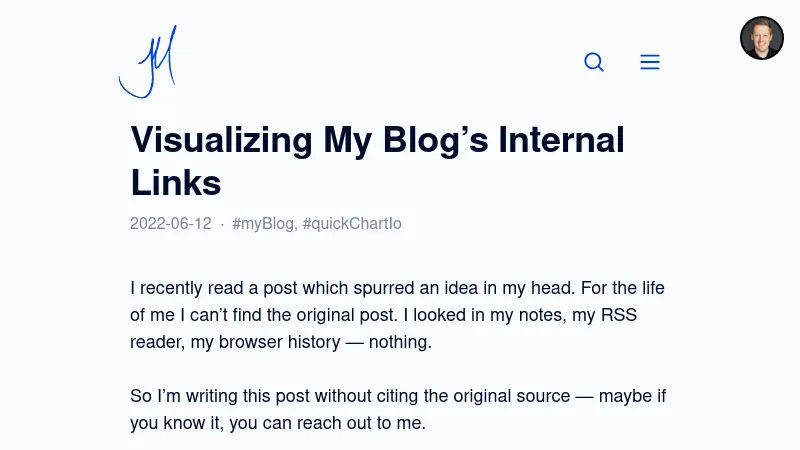Click the profile avatar photo
This screenshot has width=800, height=450.
[762, 38]
